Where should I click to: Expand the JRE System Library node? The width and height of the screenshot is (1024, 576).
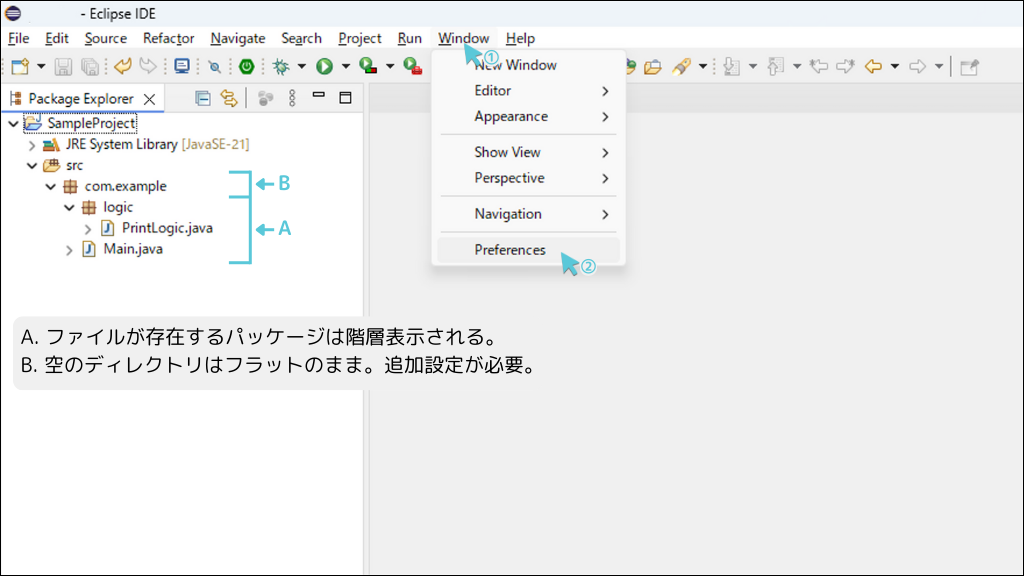point(32,145)
